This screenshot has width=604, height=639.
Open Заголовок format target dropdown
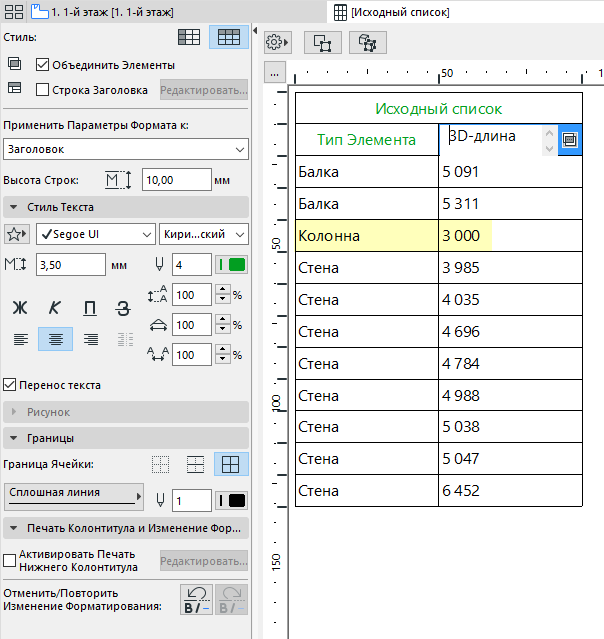[x=126, y=149]
